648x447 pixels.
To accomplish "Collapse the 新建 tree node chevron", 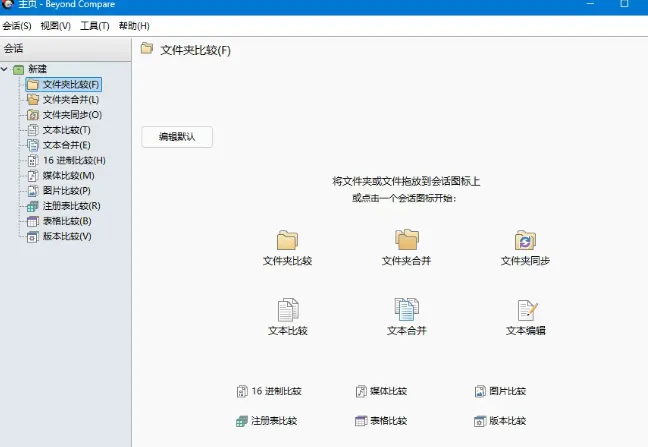I will coord(5,69).
